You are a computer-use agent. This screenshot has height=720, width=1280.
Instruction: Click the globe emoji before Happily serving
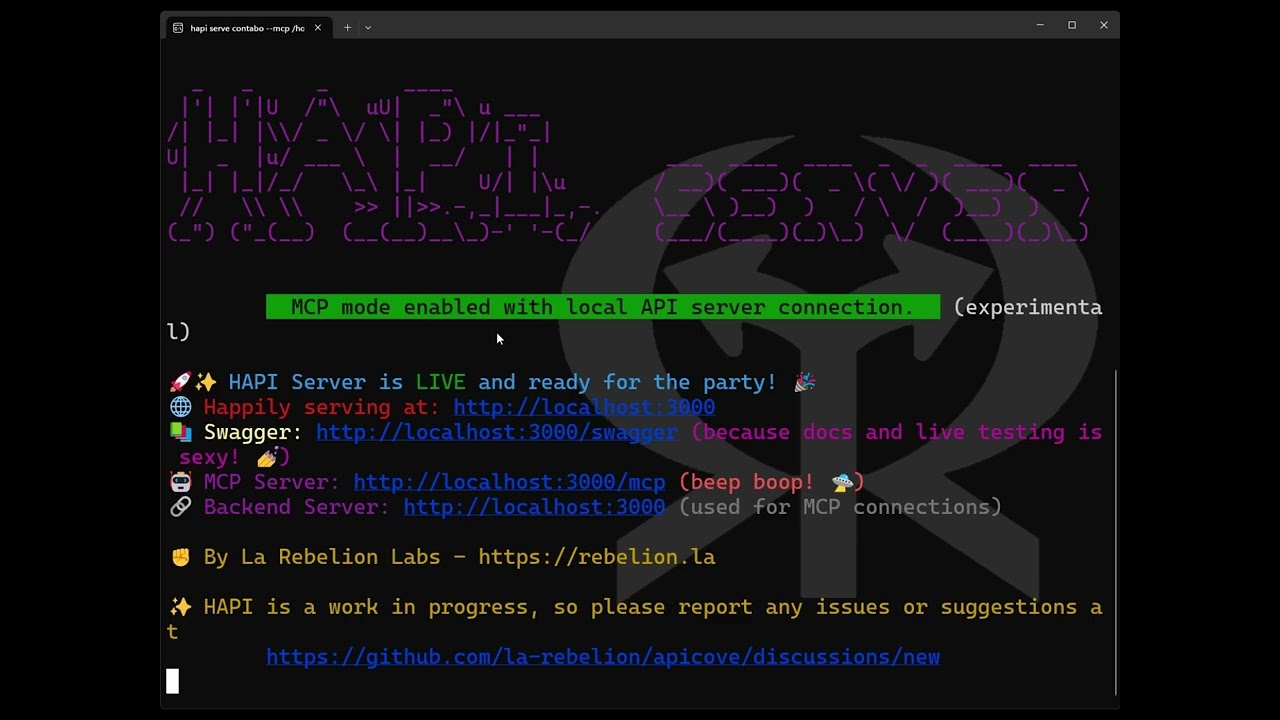[180, 407]
